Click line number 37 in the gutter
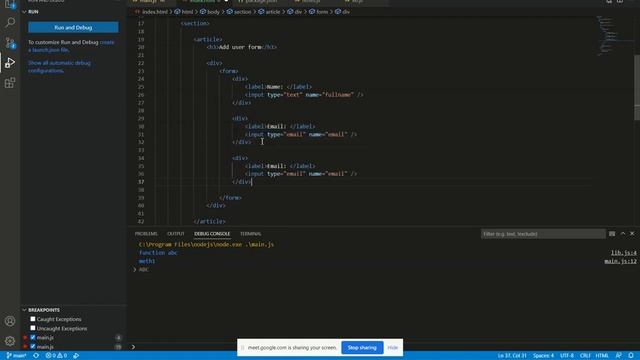Image resolution: width=640 pixels, height=360 pixels. pos(141,182)
